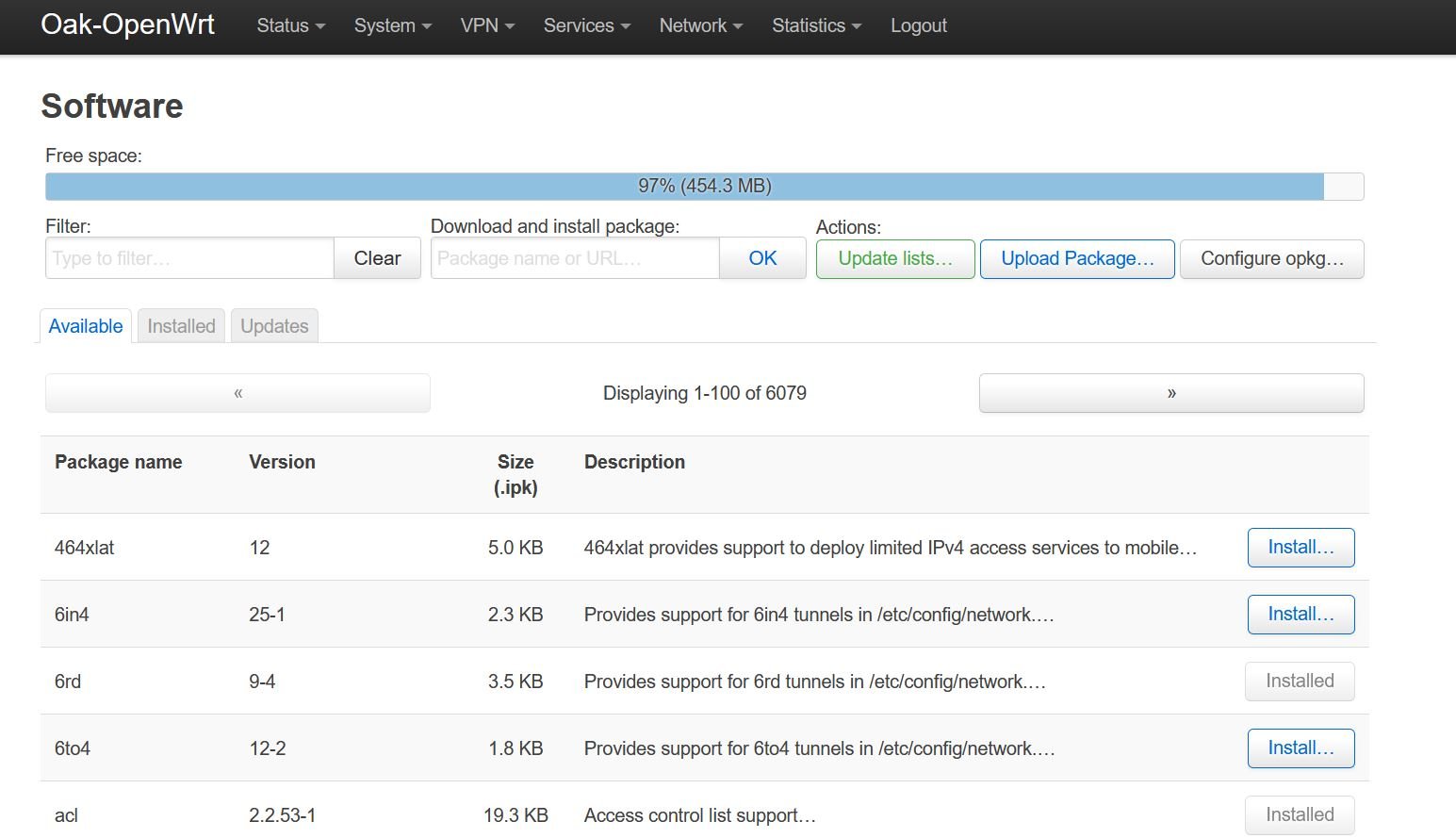
Task: Expand the Statistics dropdown
Action: click(x=816, y=25)
